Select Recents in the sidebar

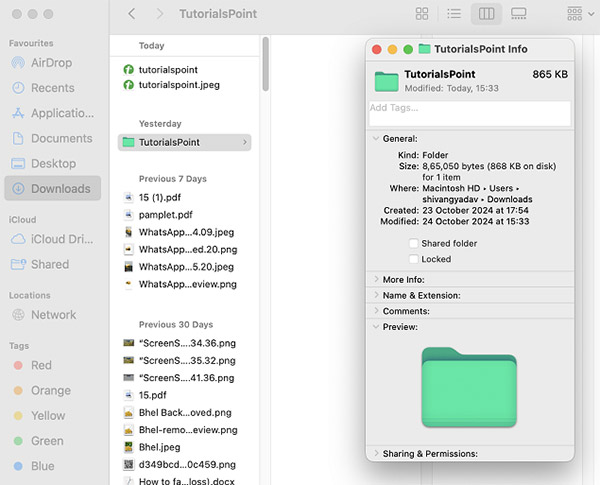pyautogui.click(x=52, y=88)
